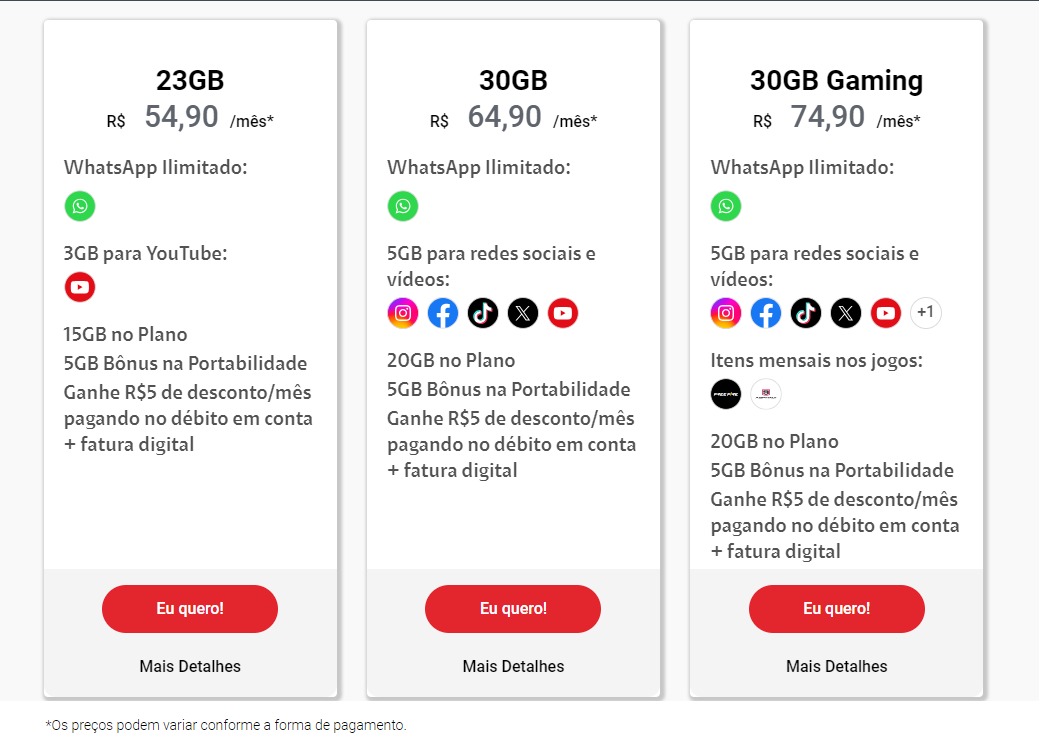Click X icon in the 30GB plan
This screenshot has width=1039, height=742.
[x=523, y=313]
